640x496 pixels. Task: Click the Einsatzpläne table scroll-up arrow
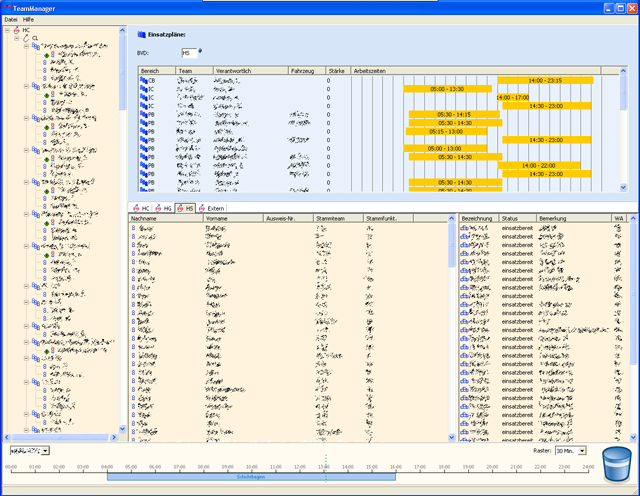pos(623,71)
